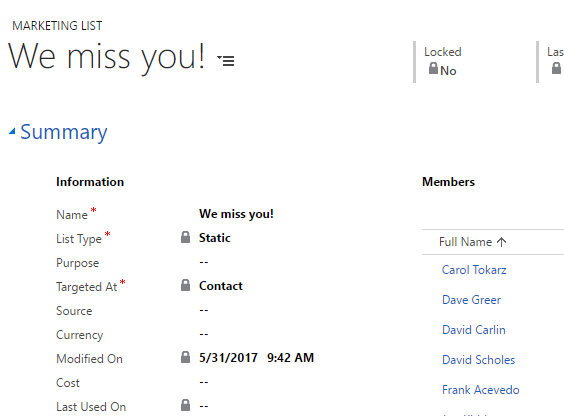The width and height of the screenshot is (564, 416).
Task: Open the David Scholes contact
Action: tap(478, 360)
